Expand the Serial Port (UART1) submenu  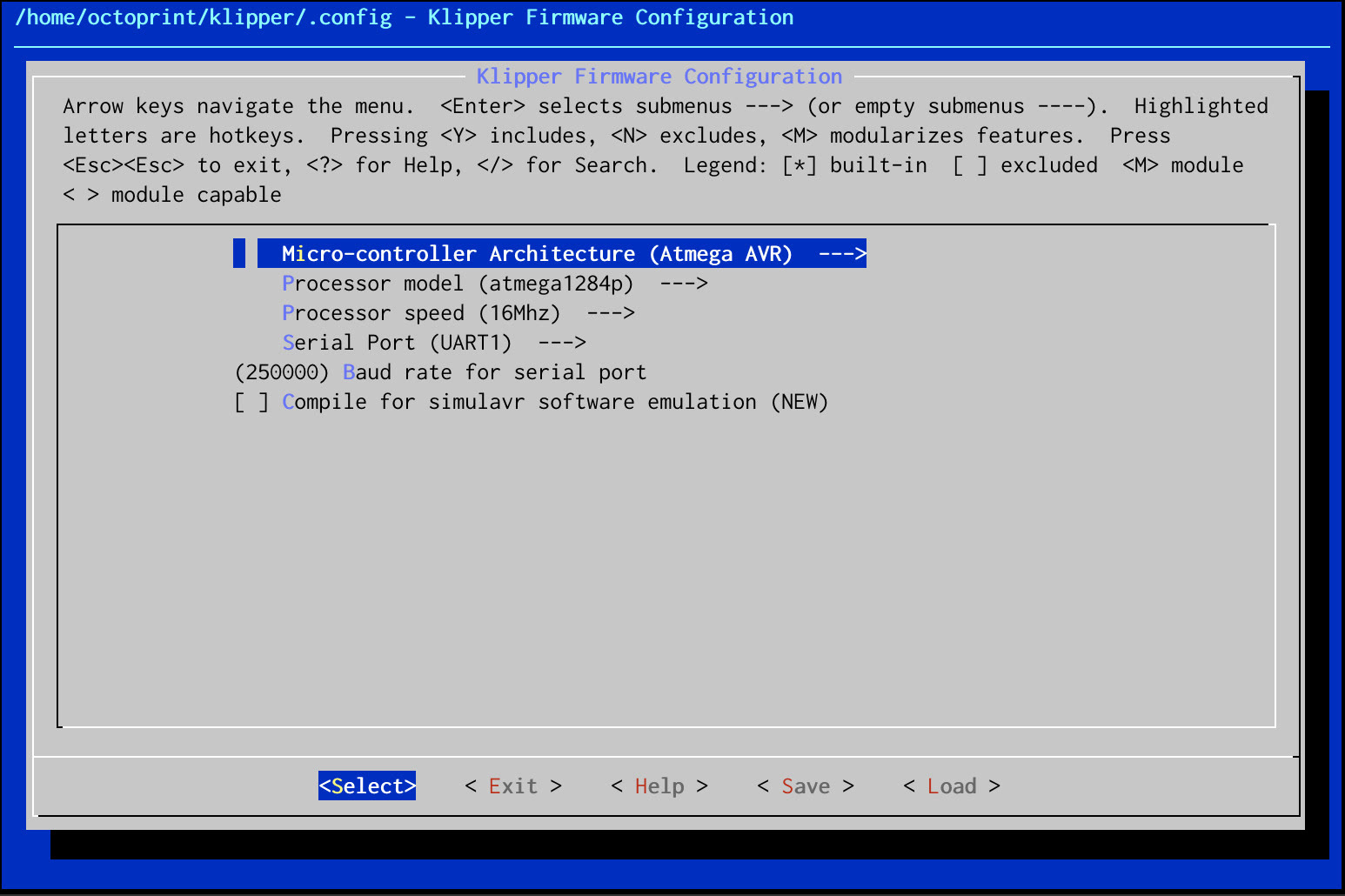coord(433,342)
